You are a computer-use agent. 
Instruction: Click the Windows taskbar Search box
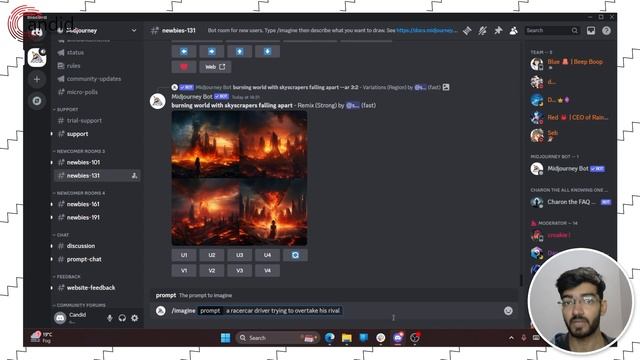277,338
